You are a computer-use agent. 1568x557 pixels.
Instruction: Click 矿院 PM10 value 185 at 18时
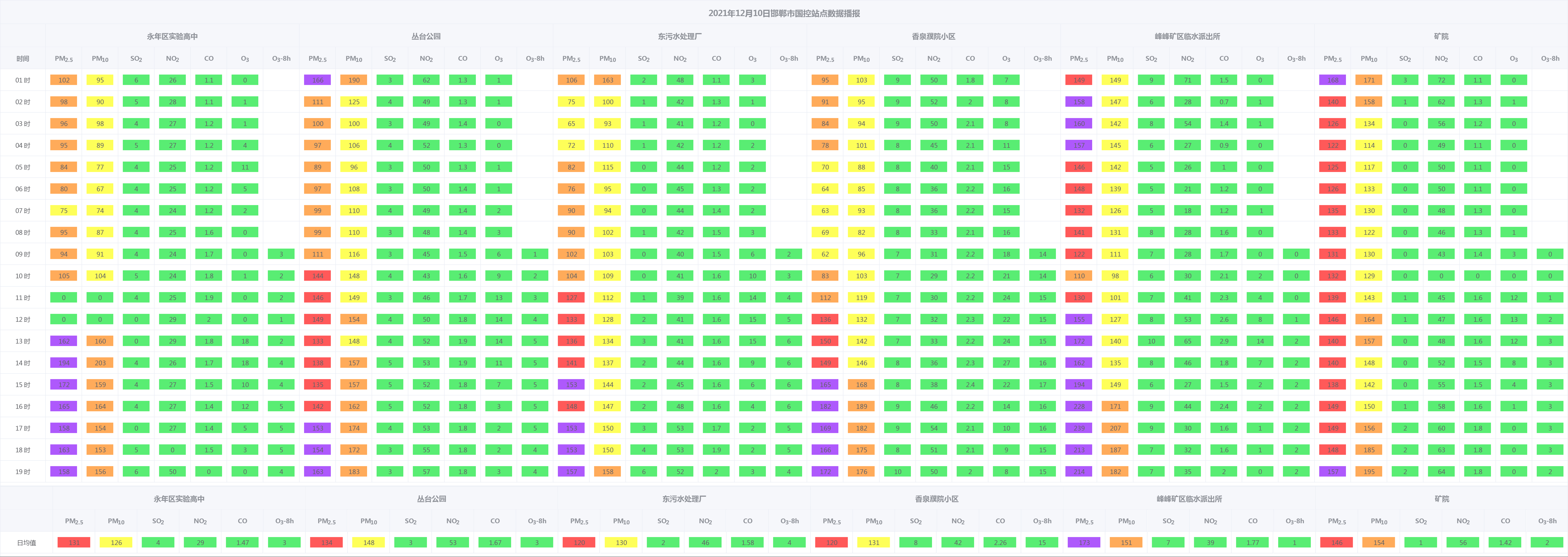pos(1370,450)
